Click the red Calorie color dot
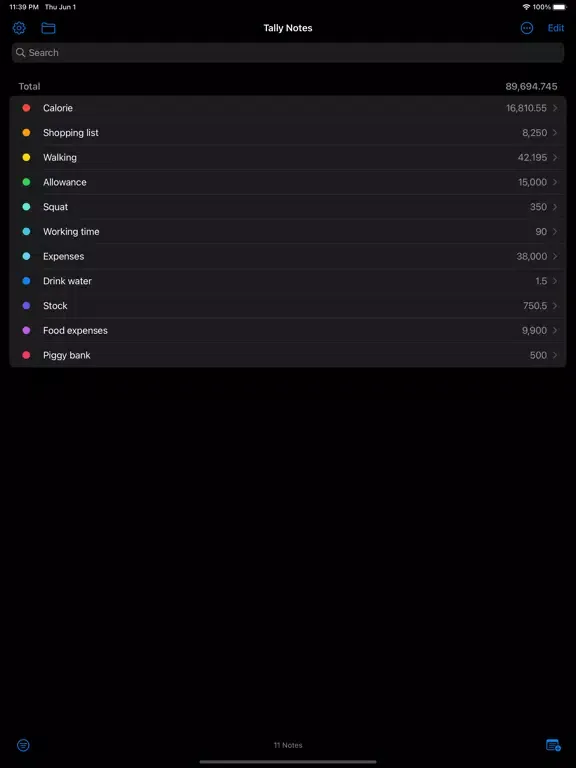 click(x=26, y=108)
